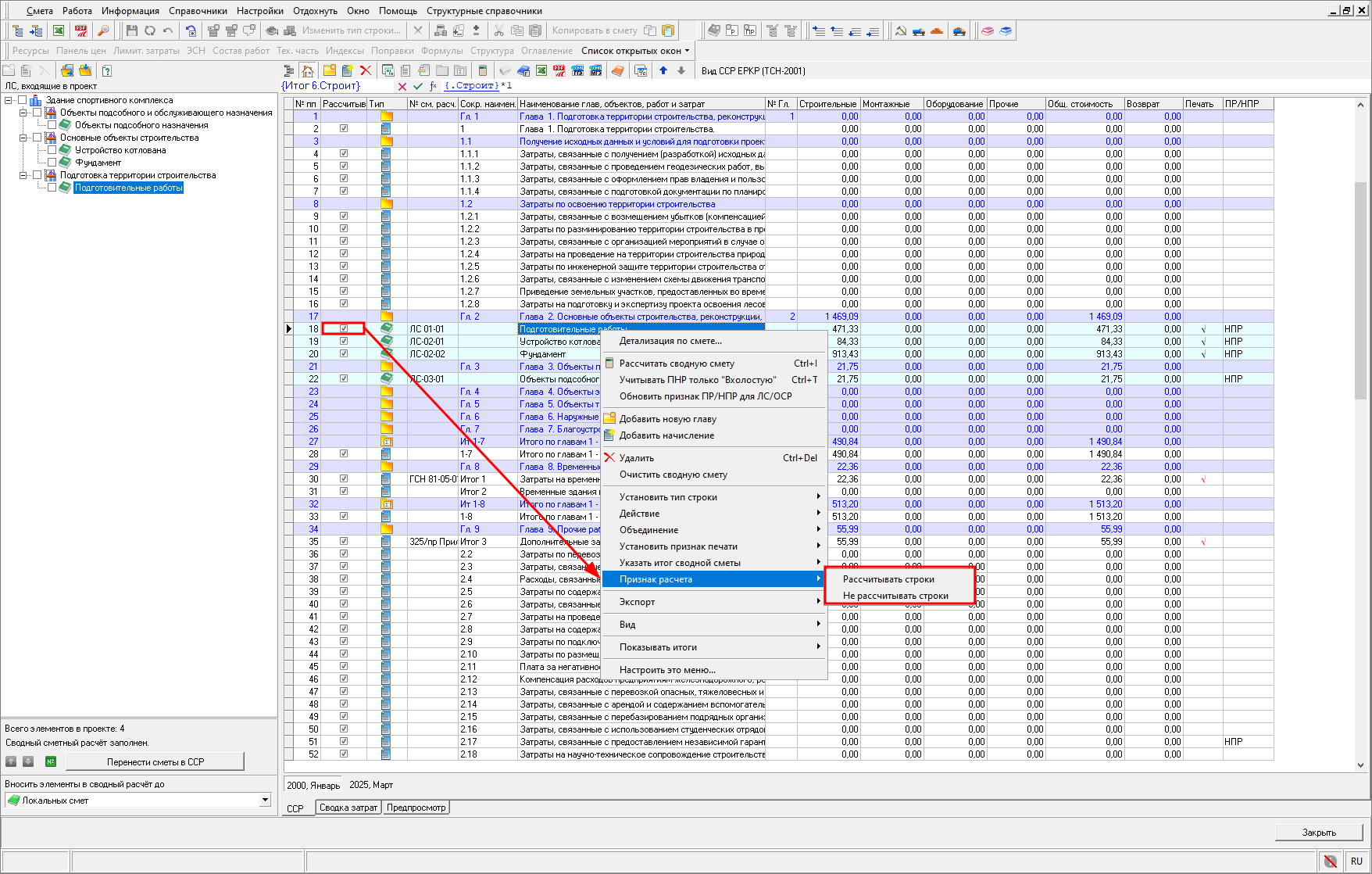Click the green № icon at bottom left
Viewport: 1372px width, 874px height.
pos(51,761)
